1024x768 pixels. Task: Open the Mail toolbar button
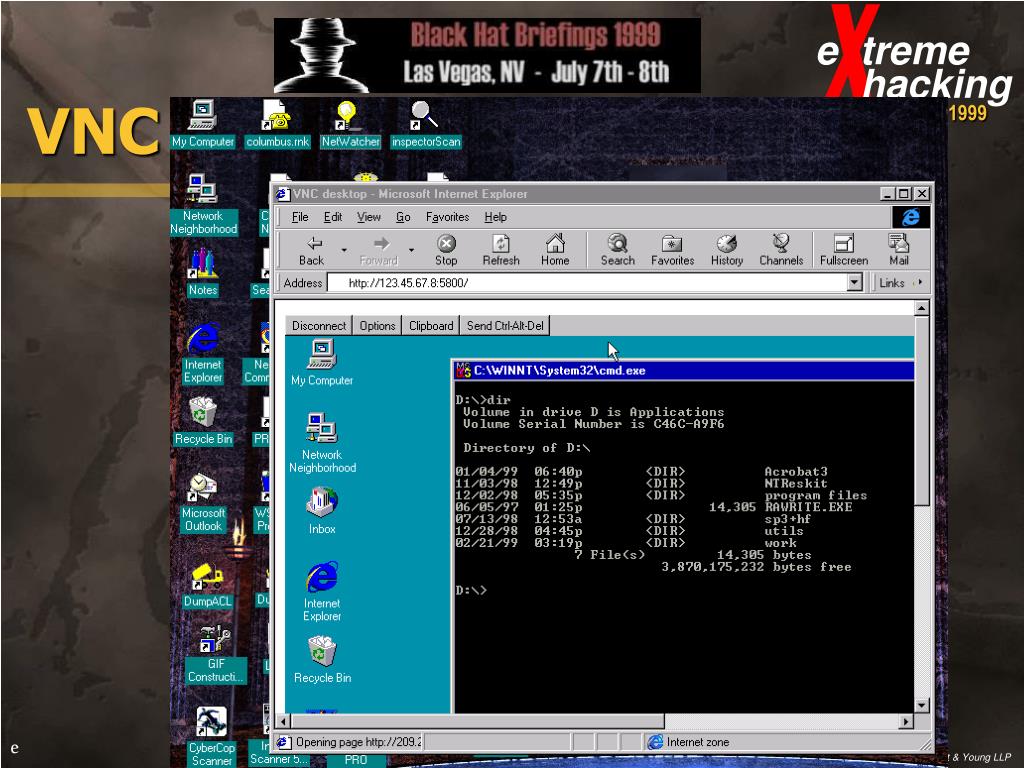[899, 250]
